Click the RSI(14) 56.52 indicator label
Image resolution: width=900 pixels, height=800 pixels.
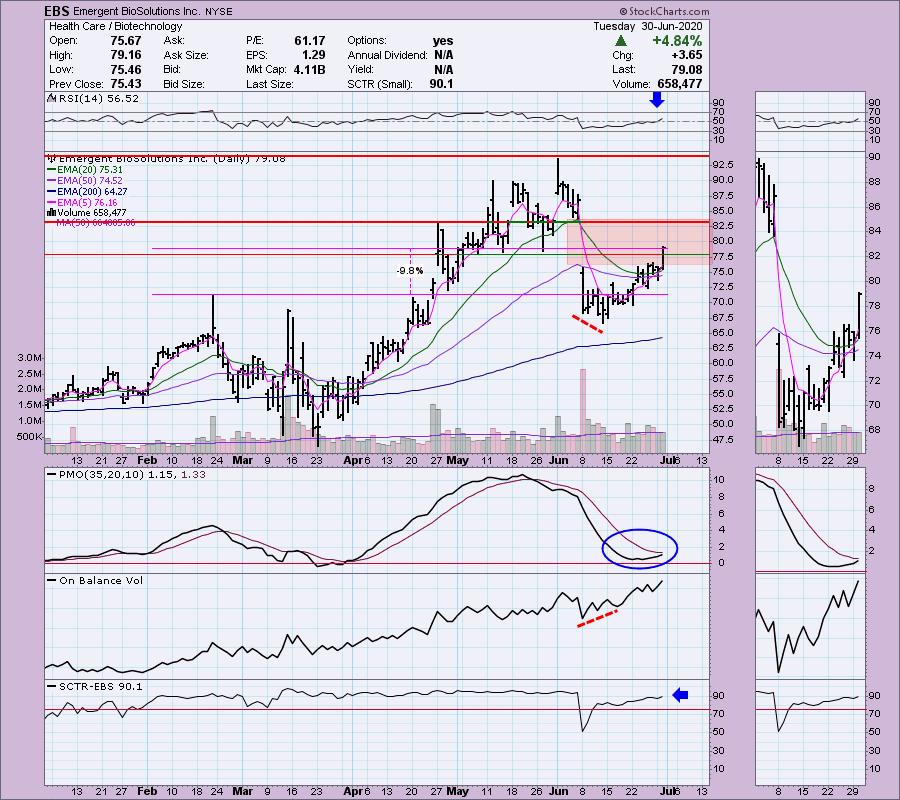pyautogui.click(x=95, y=99)
